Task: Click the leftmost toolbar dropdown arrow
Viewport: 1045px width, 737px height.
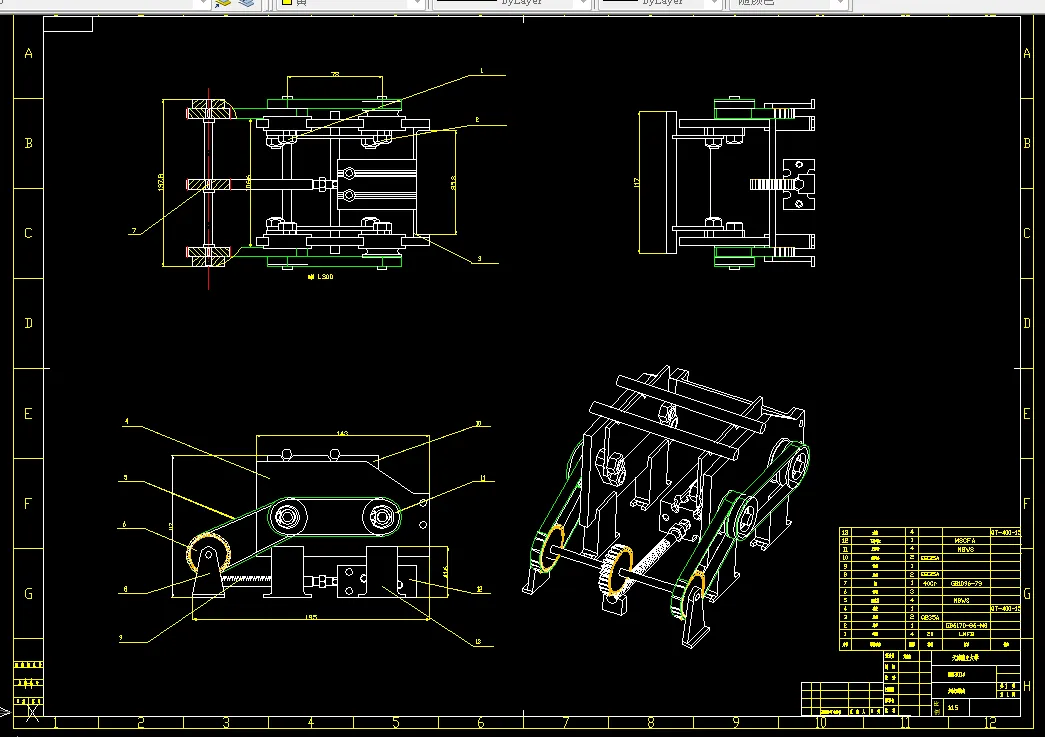Action: 203,3
